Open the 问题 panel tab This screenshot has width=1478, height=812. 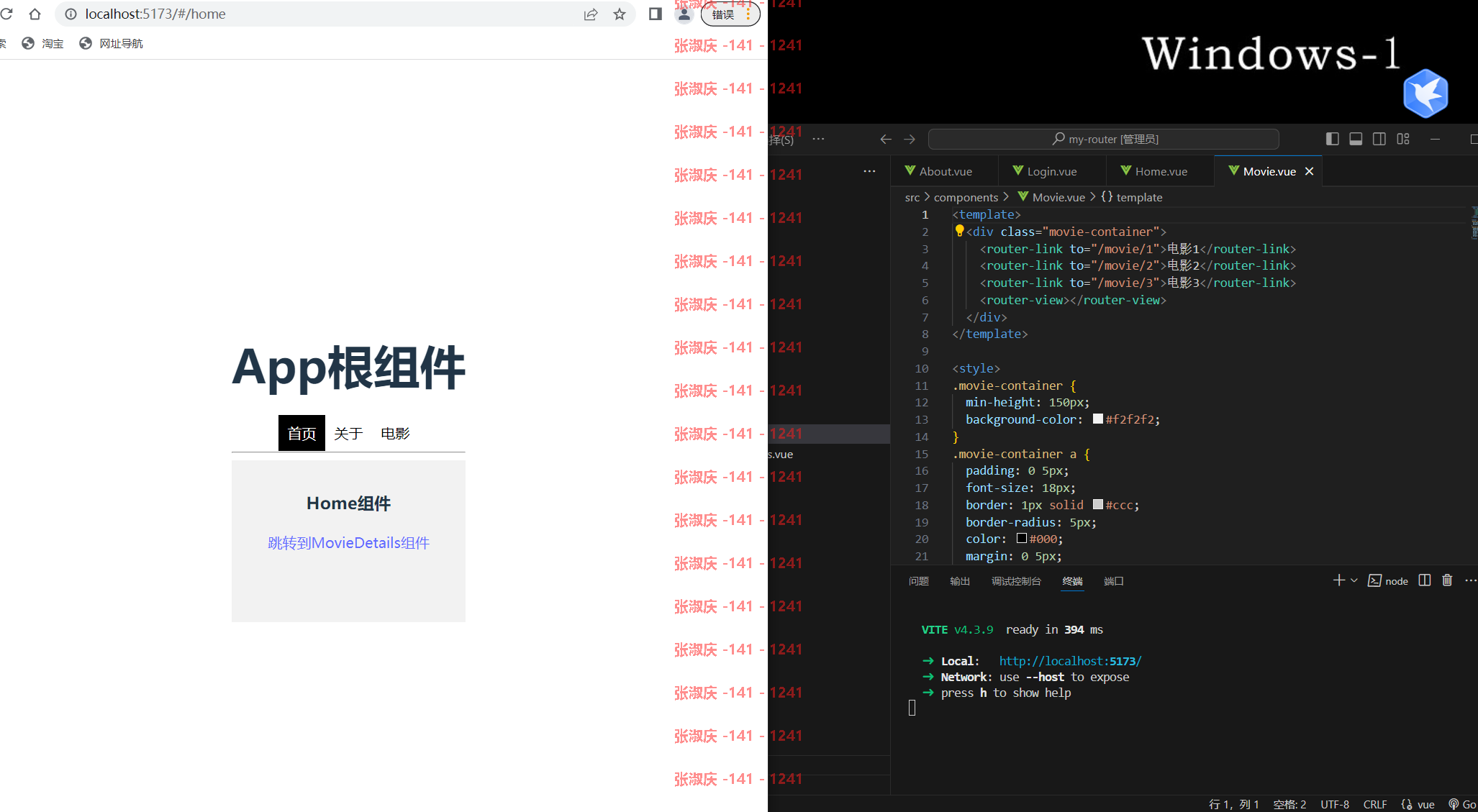click(919, 580)
